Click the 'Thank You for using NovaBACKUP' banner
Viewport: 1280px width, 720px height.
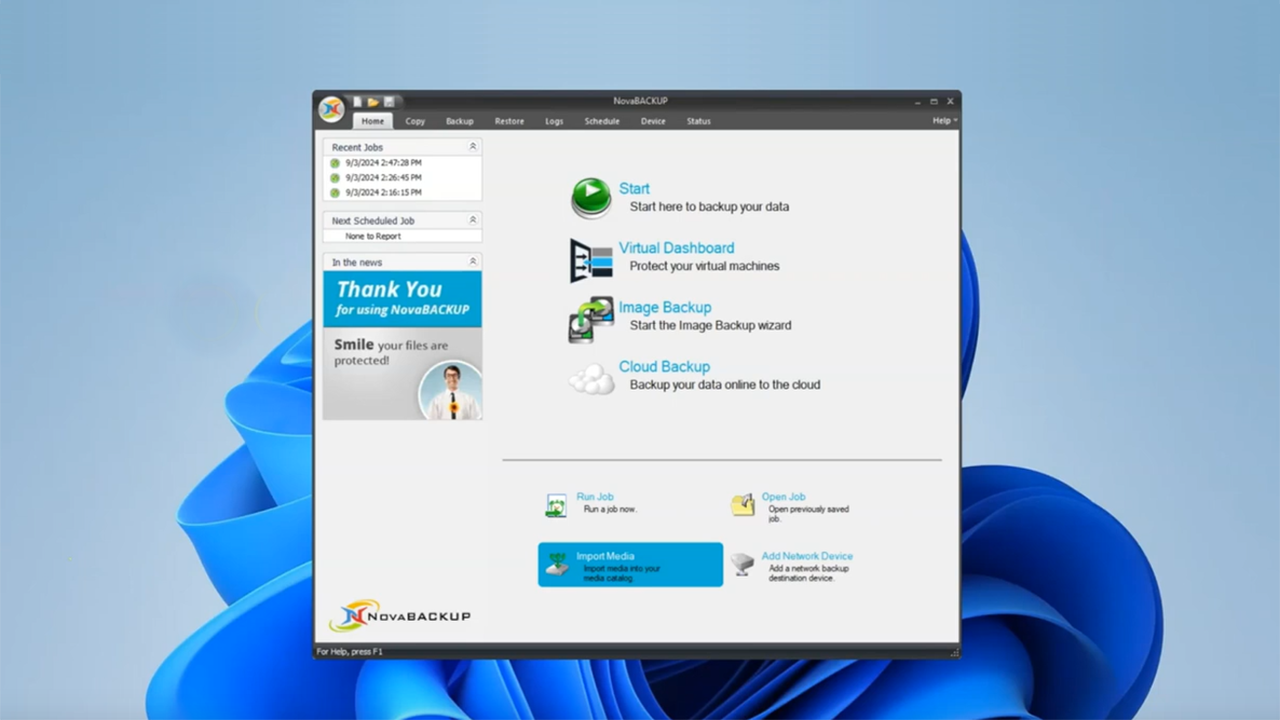[x=402, y=298]
